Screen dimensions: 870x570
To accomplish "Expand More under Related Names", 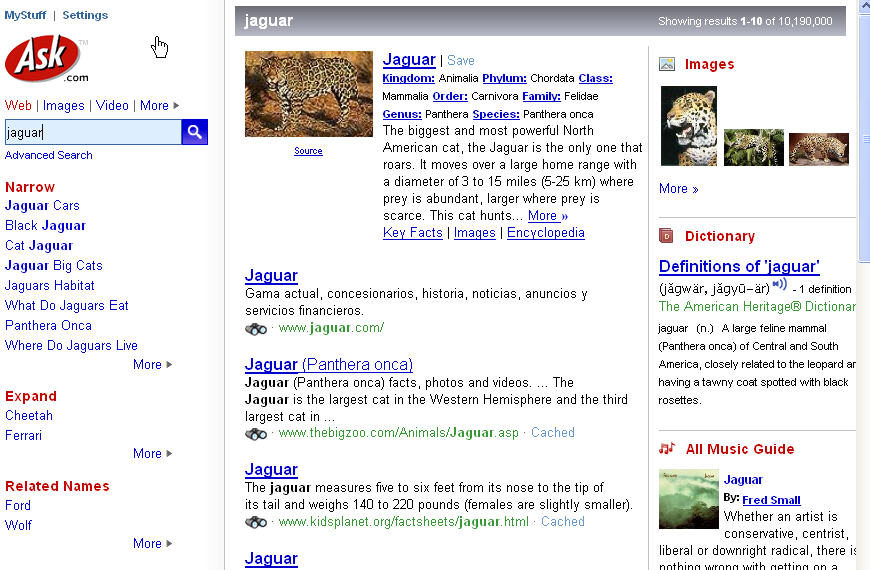I will [153, 543].
